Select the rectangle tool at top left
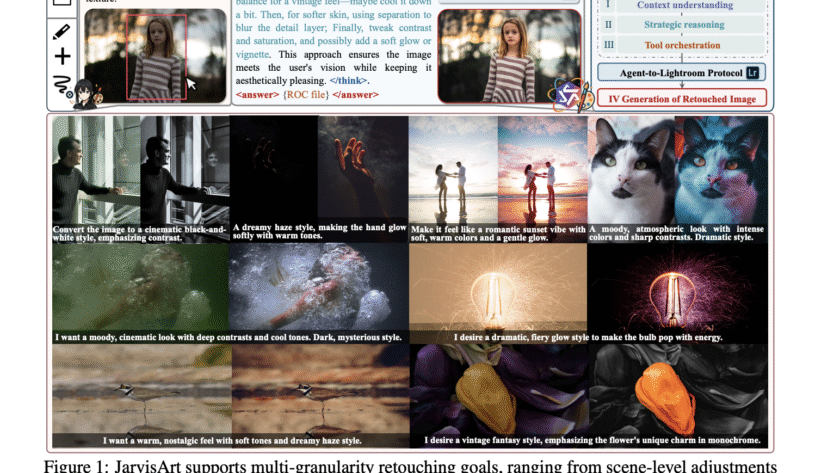 coord(62,7)
